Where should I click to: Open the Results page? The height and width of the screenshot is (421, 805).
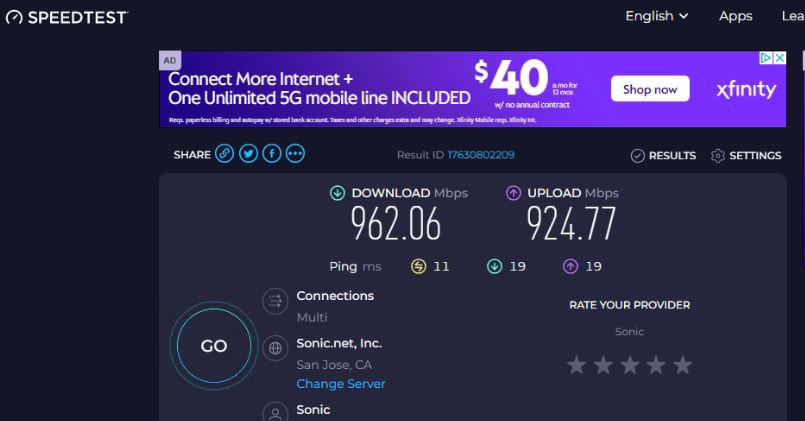663,156
